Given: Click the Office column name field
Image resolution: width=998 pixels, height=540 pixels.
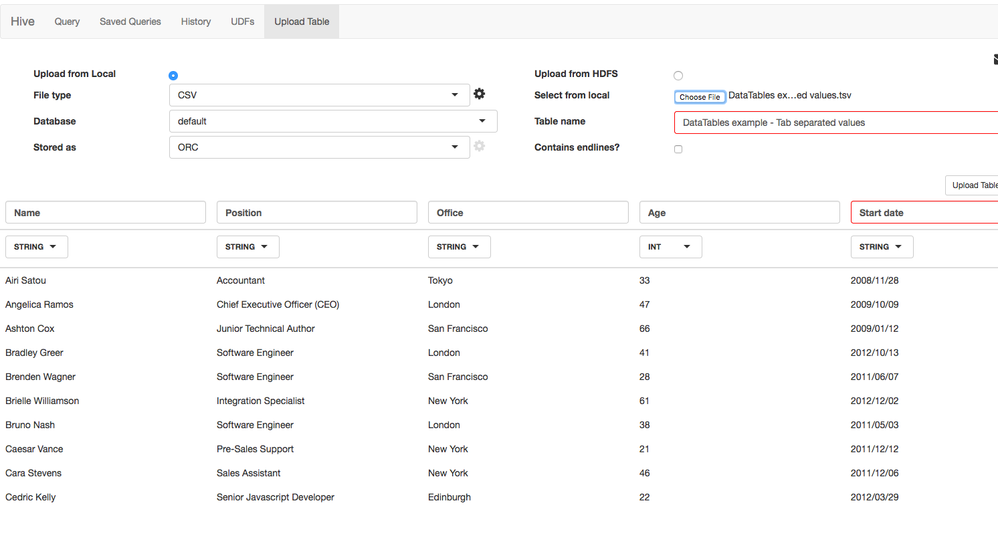Looking at the screenshot, I should pyautogui.click(x=528, y=213).
